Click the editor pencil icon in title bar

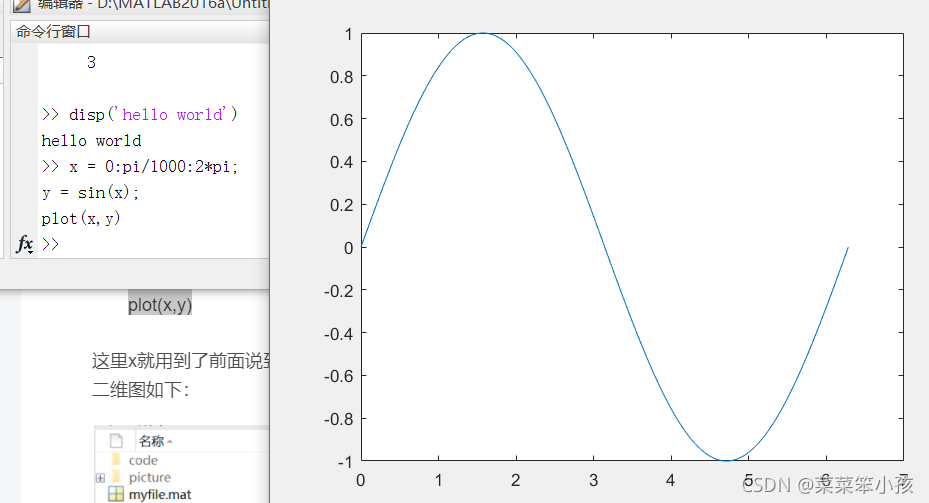point(22,5)
